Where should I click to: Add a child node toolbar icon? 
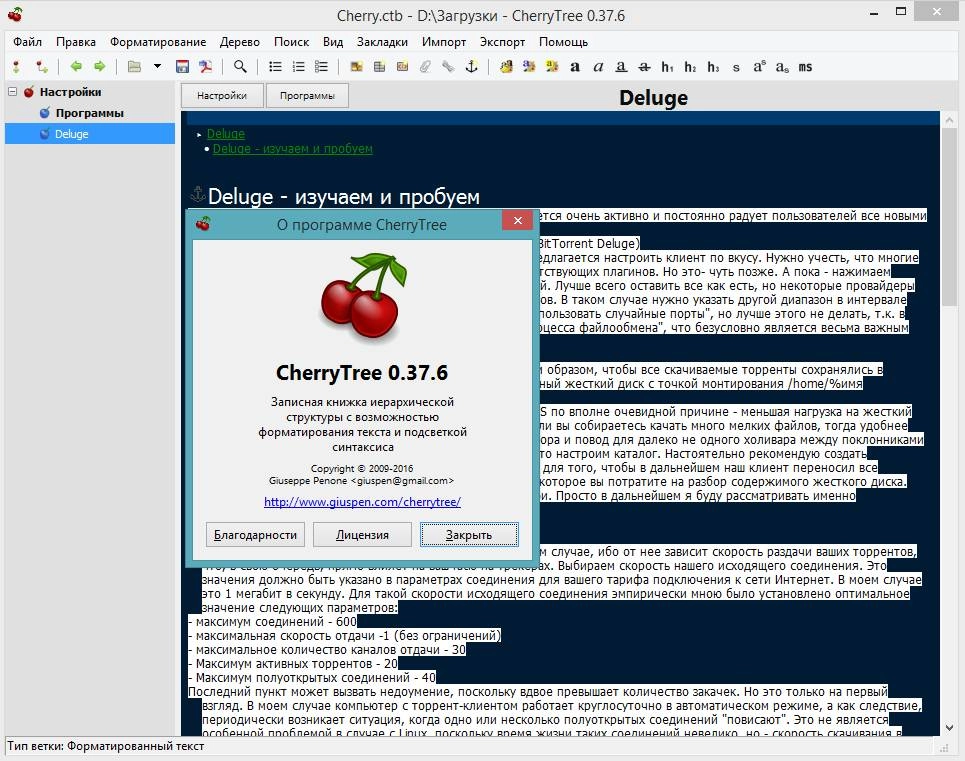point(41,66)
